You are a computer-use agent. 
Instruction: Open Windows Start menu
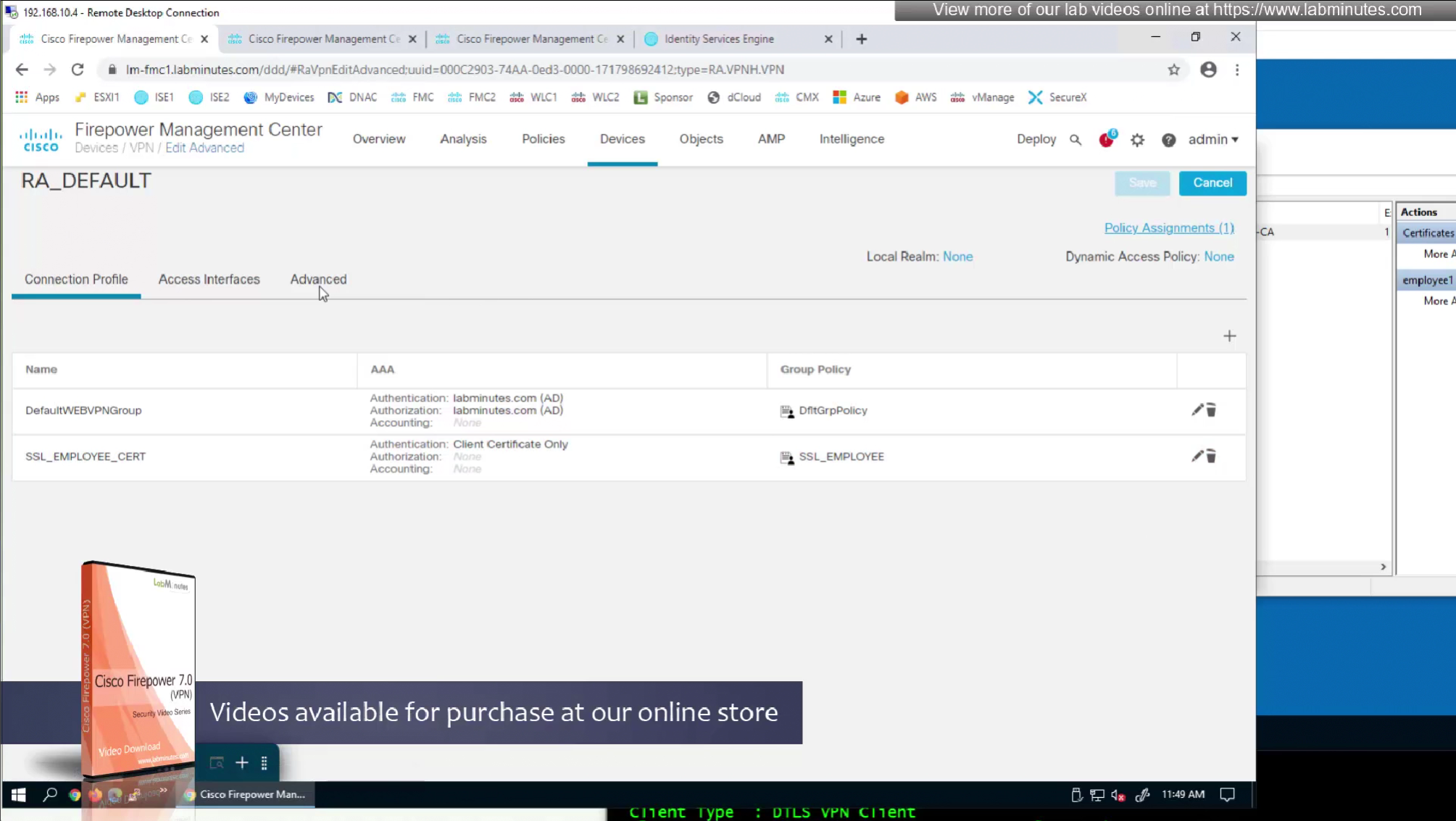click(x=19, y=795)
